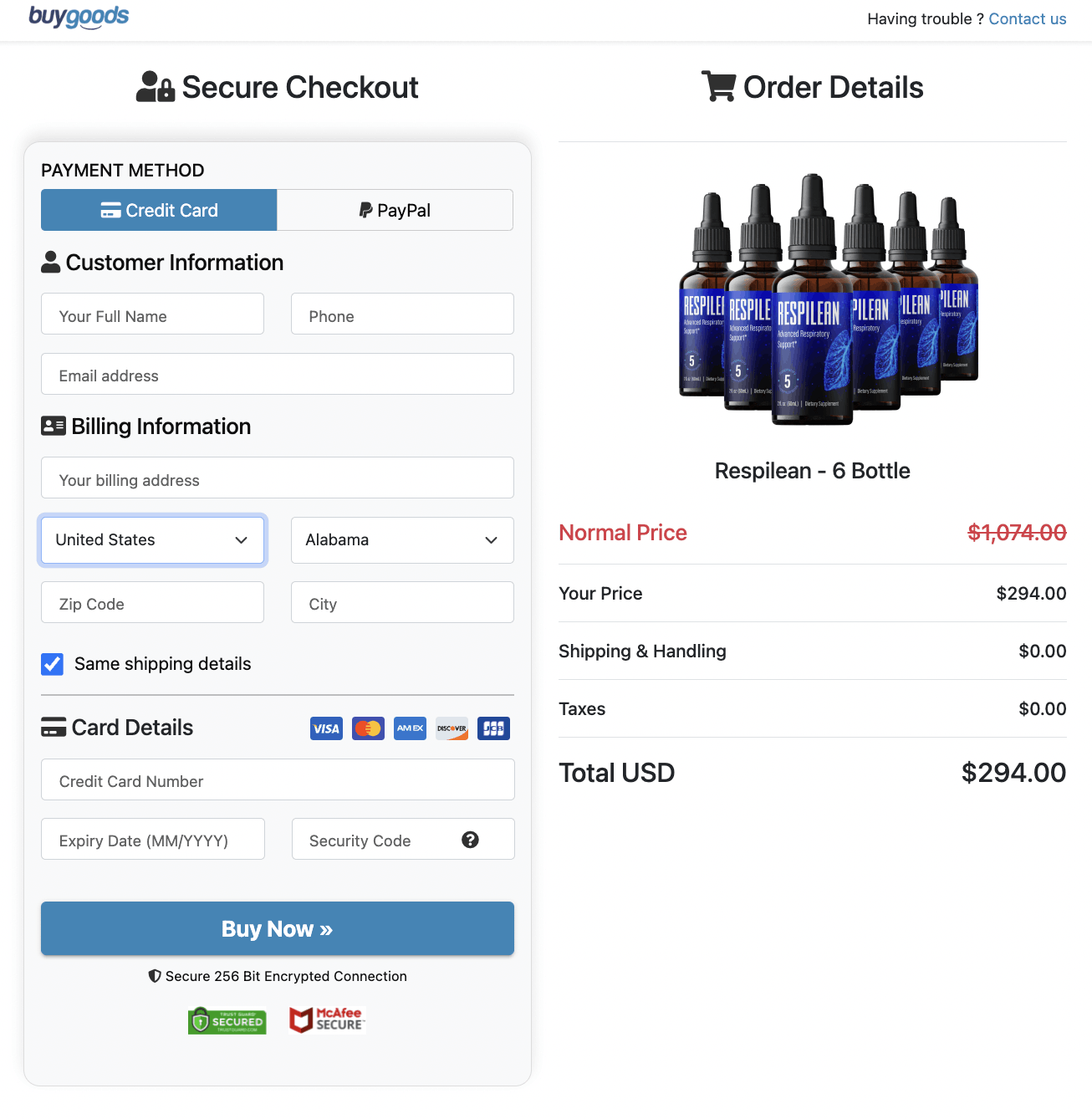The width and height of the screenshot is (1092, 1119).
Task: Select the Security Code field
Action: point(403,839)
